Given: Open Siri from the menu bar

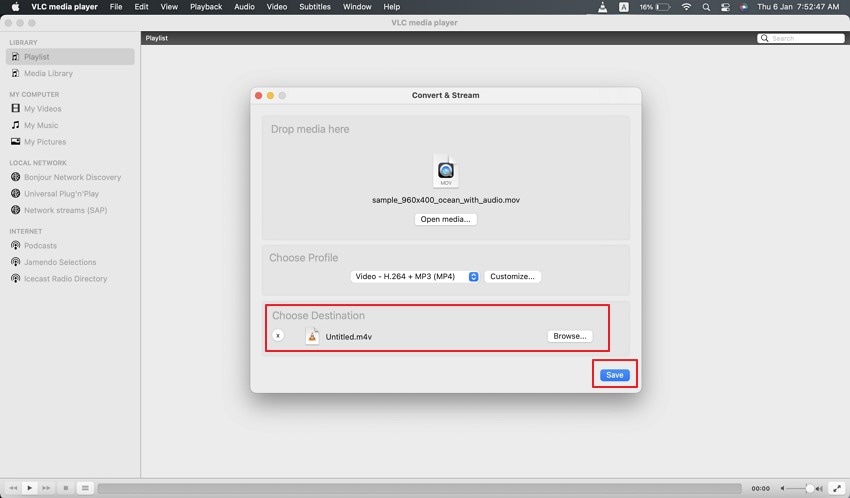Looking at the screenshot, I should click(744, 7).
